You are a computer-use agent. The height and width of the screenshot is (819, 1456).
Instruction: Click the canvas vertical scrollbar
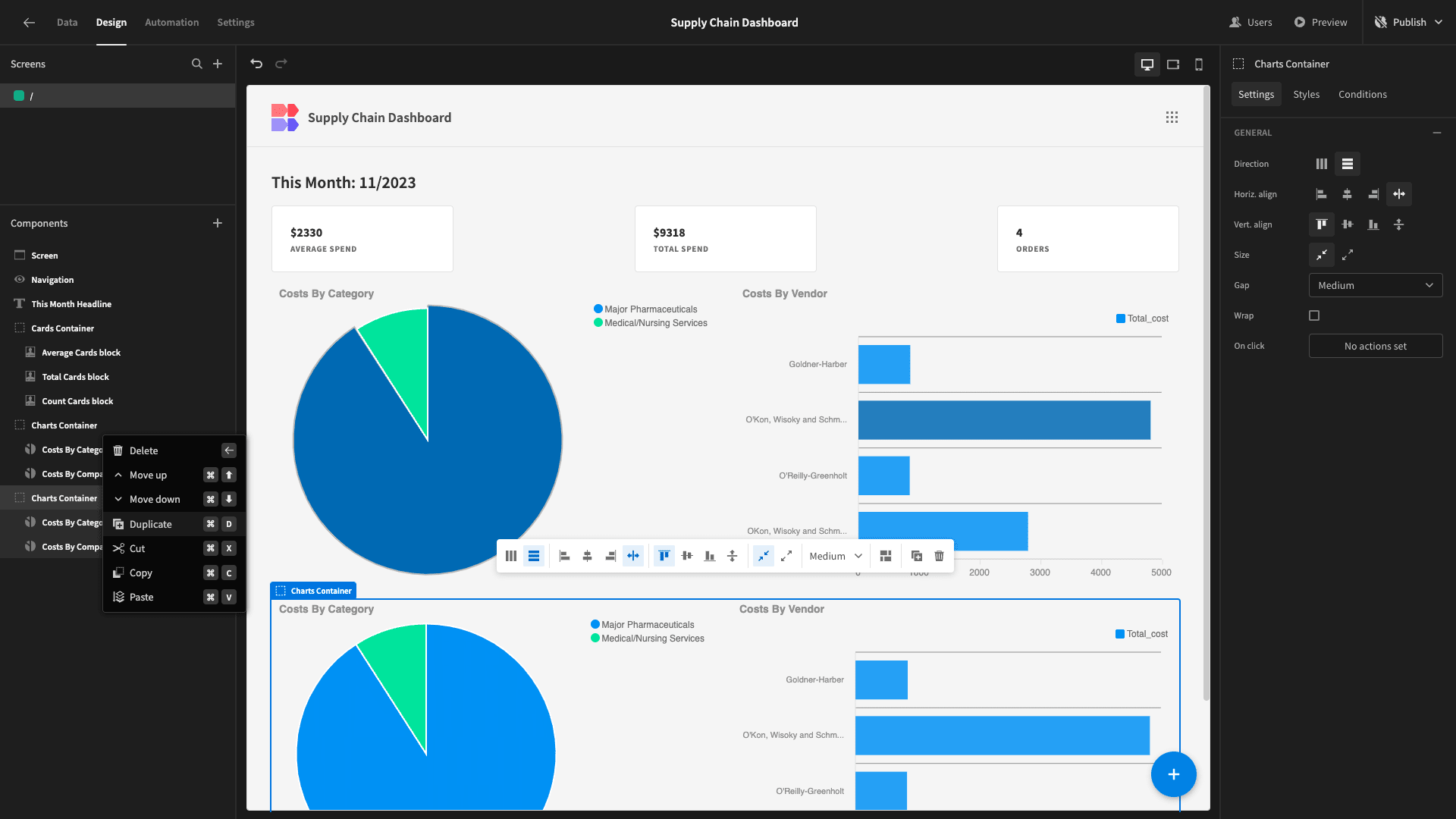pos(1206,394)
